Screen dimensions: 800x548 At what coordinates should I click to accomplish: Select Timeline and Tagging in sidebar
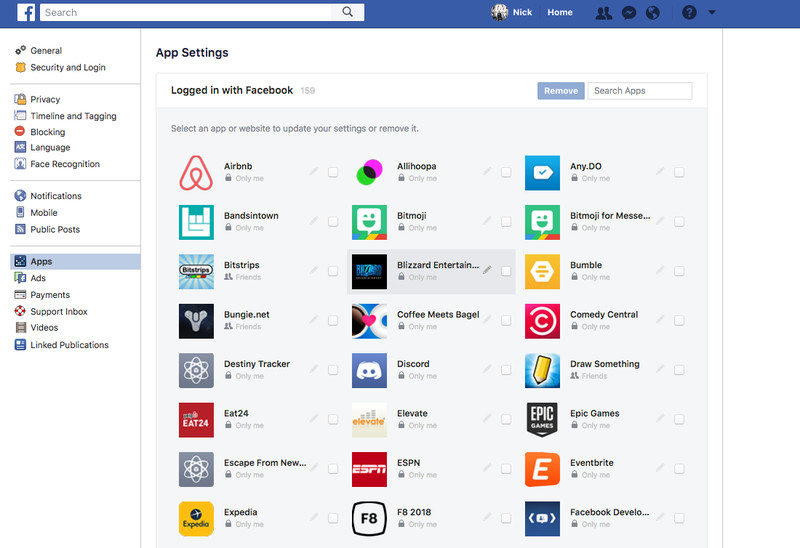point(73,116)
